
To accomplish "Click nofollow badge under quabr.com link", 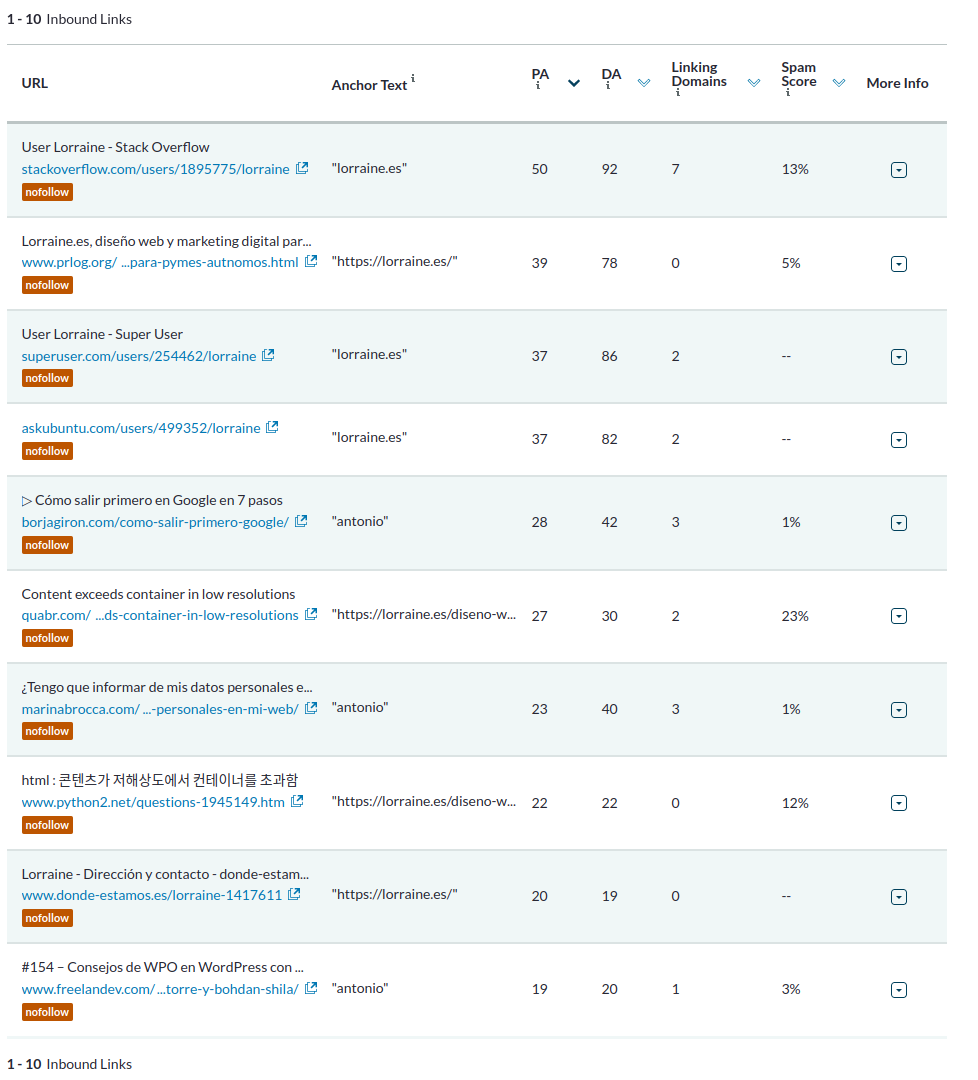I will [x=47, y=638].
